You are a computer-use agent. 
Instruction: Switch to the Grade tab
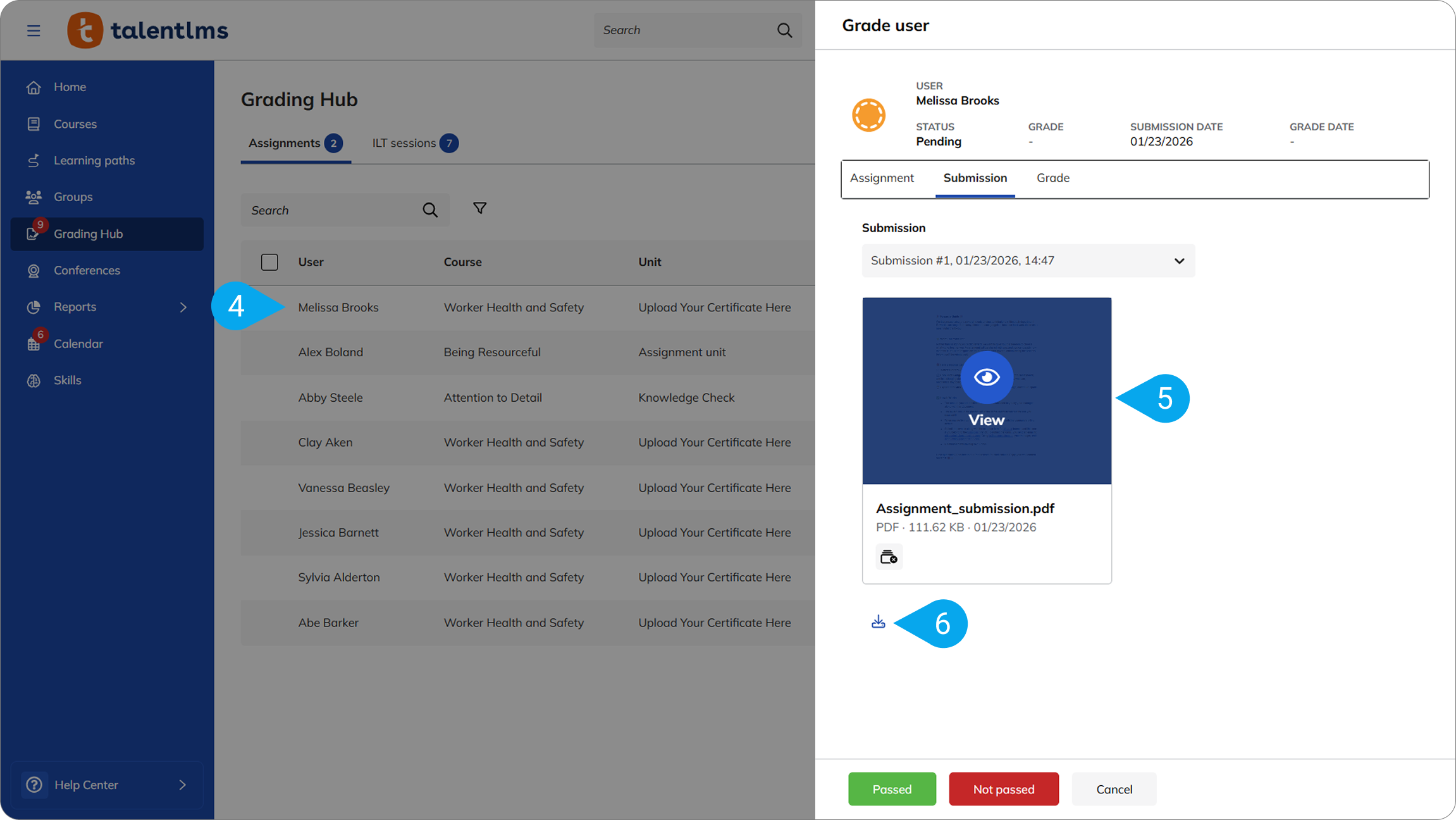coord(1052,178)
